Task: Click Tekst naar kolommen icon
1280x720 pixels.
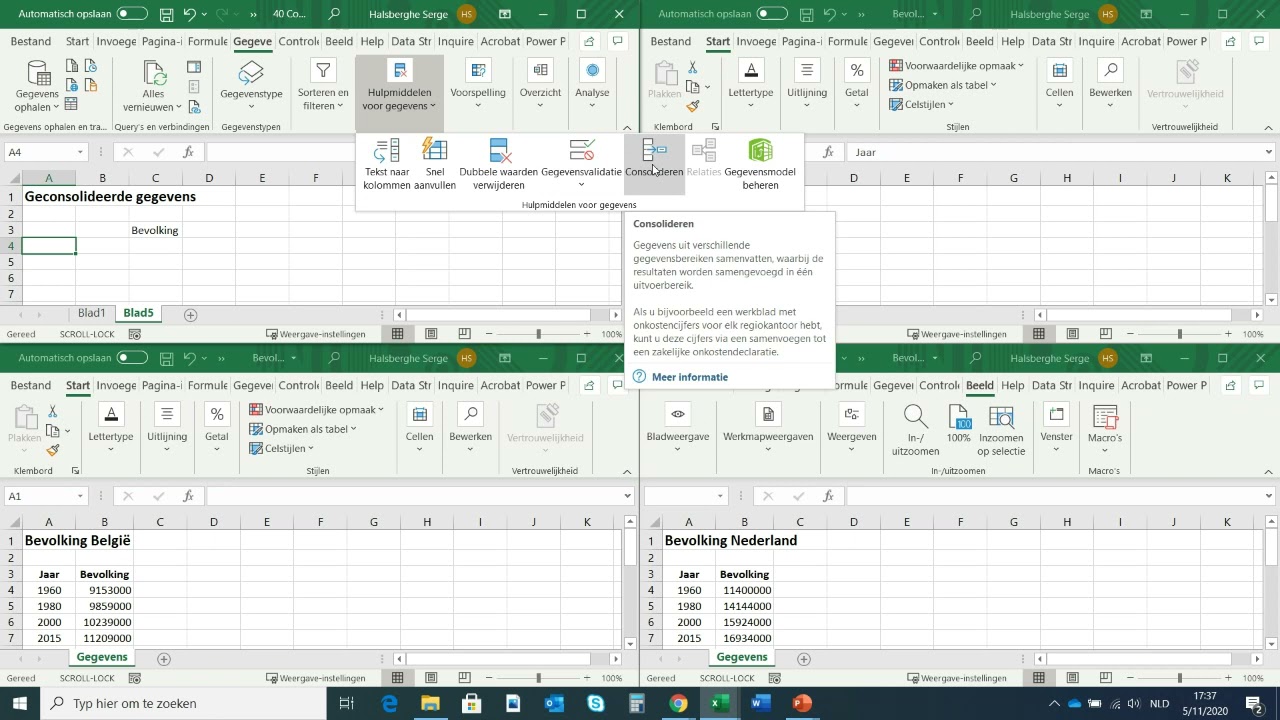Action: click(386, 151)
